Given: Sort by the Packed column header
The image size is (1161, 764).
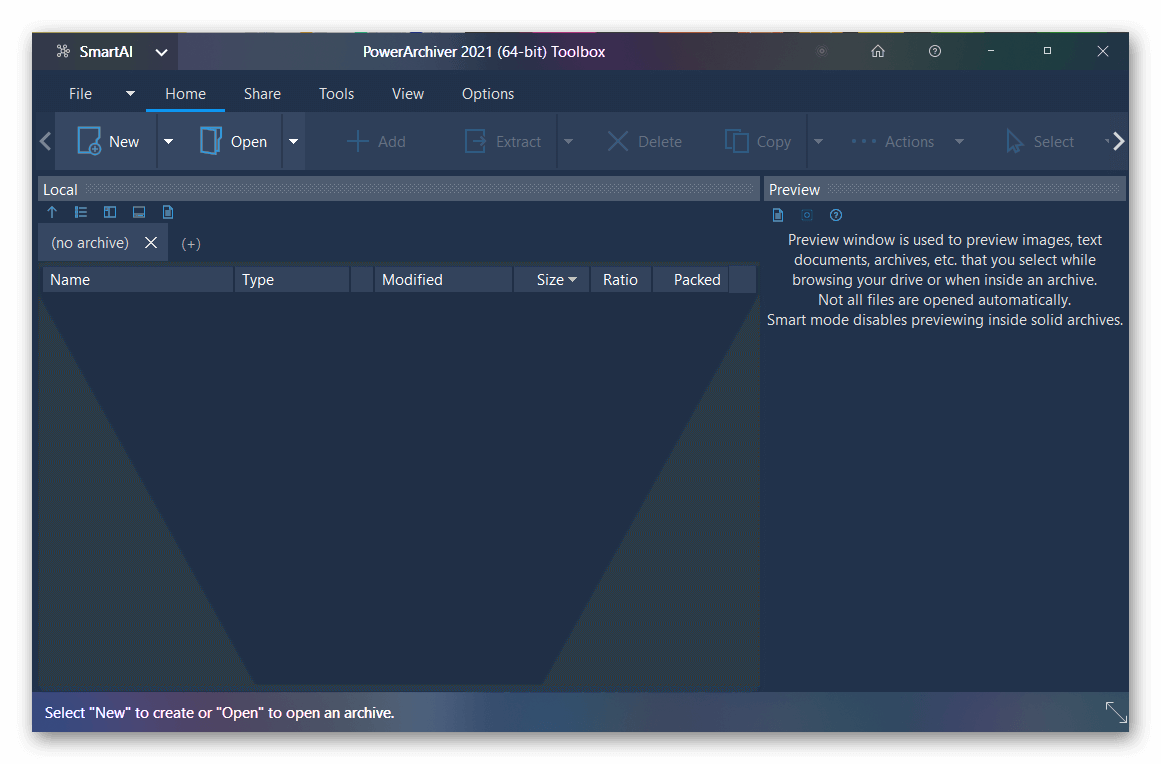Looking at the screenshot, I should pos(691,280).
